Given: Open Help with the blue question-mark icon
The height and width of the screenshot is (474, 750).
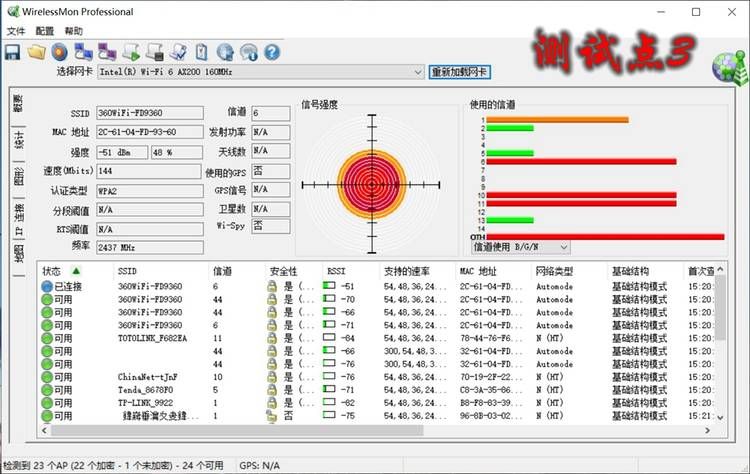Looking at the screenshot, I should 272,52.
